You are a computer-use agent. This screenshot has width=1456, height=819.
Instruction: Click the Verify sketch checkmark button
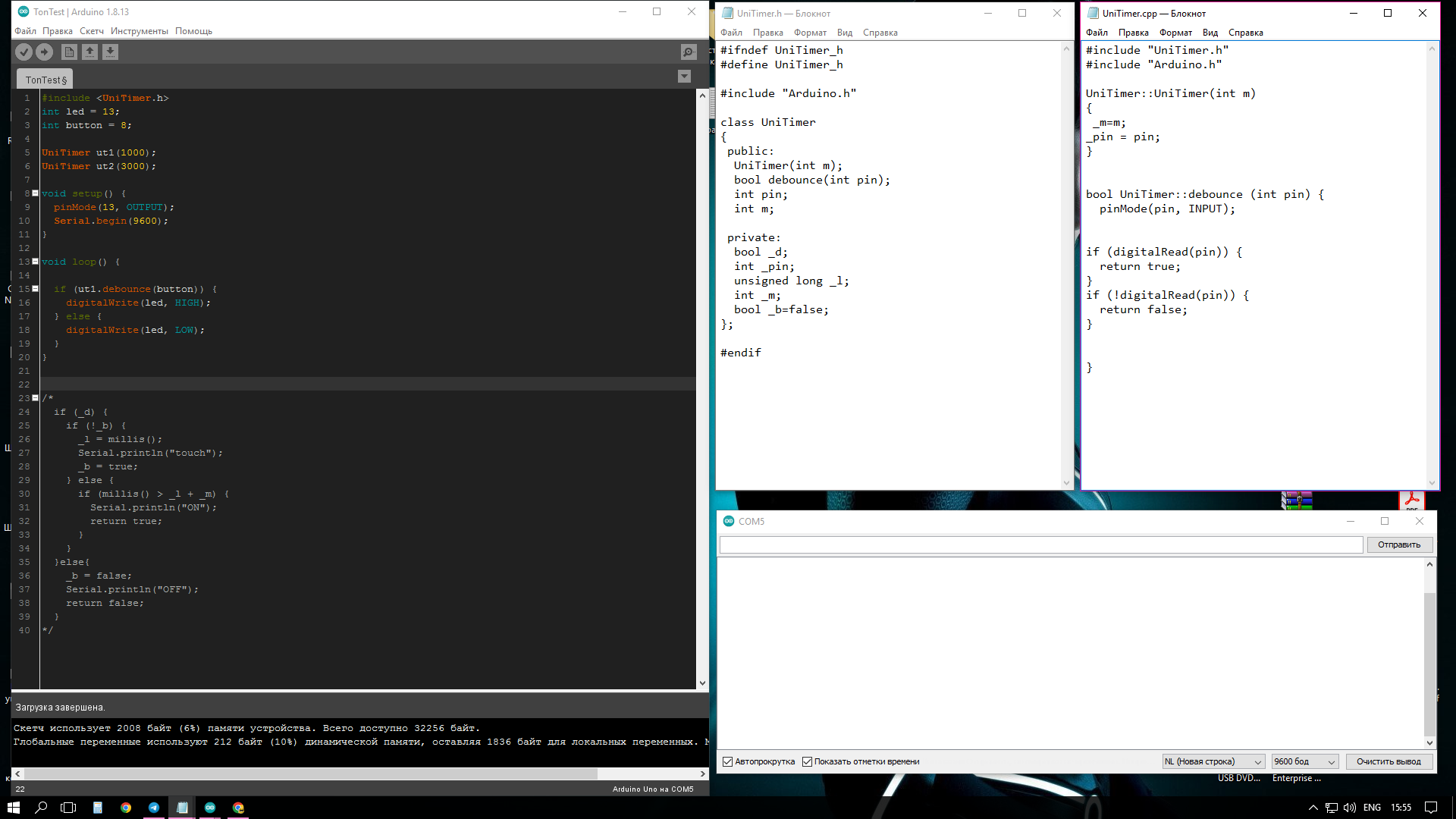point(24,52)
